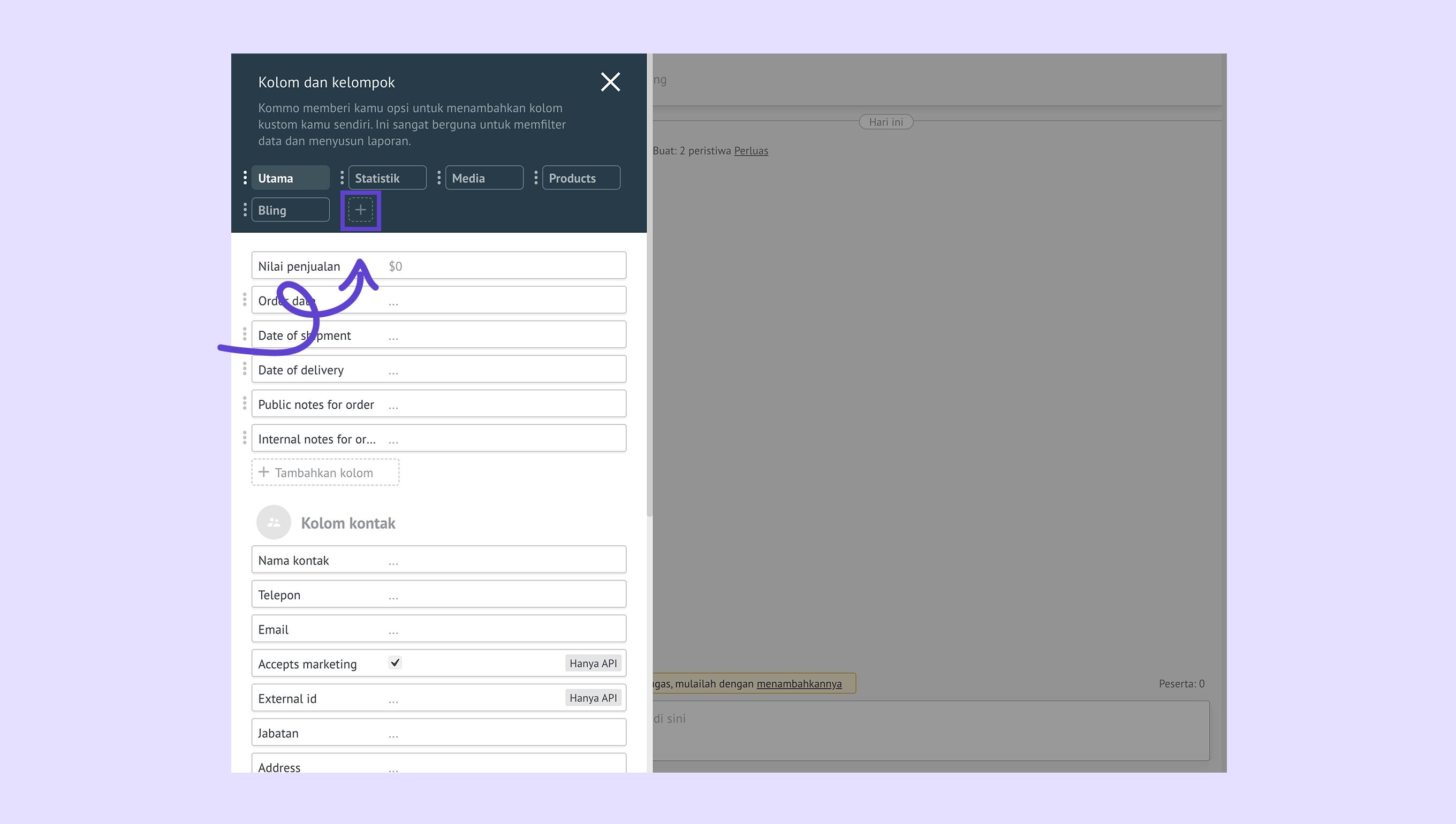
Task: Toggle the Accepts marketing checkbox
Action: [395, 662]
